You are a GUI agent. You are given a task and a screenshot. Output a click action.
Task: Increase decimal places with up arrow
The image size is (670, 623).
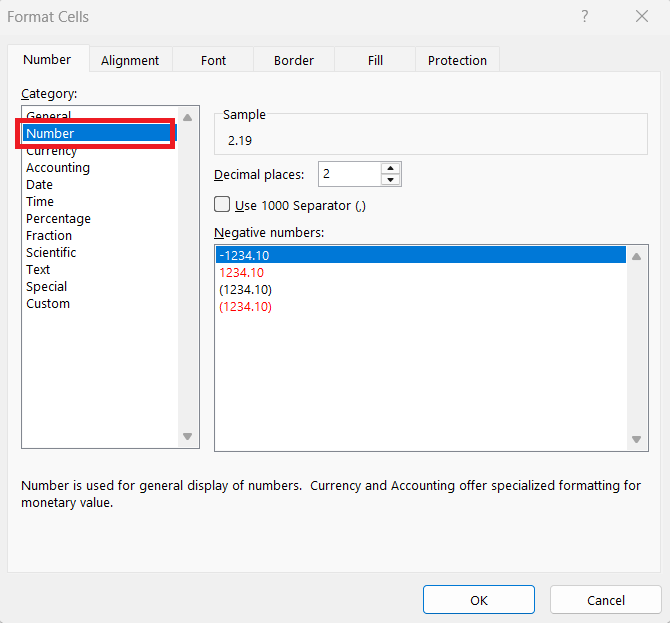pyautogui.click(x=390, y=168)
